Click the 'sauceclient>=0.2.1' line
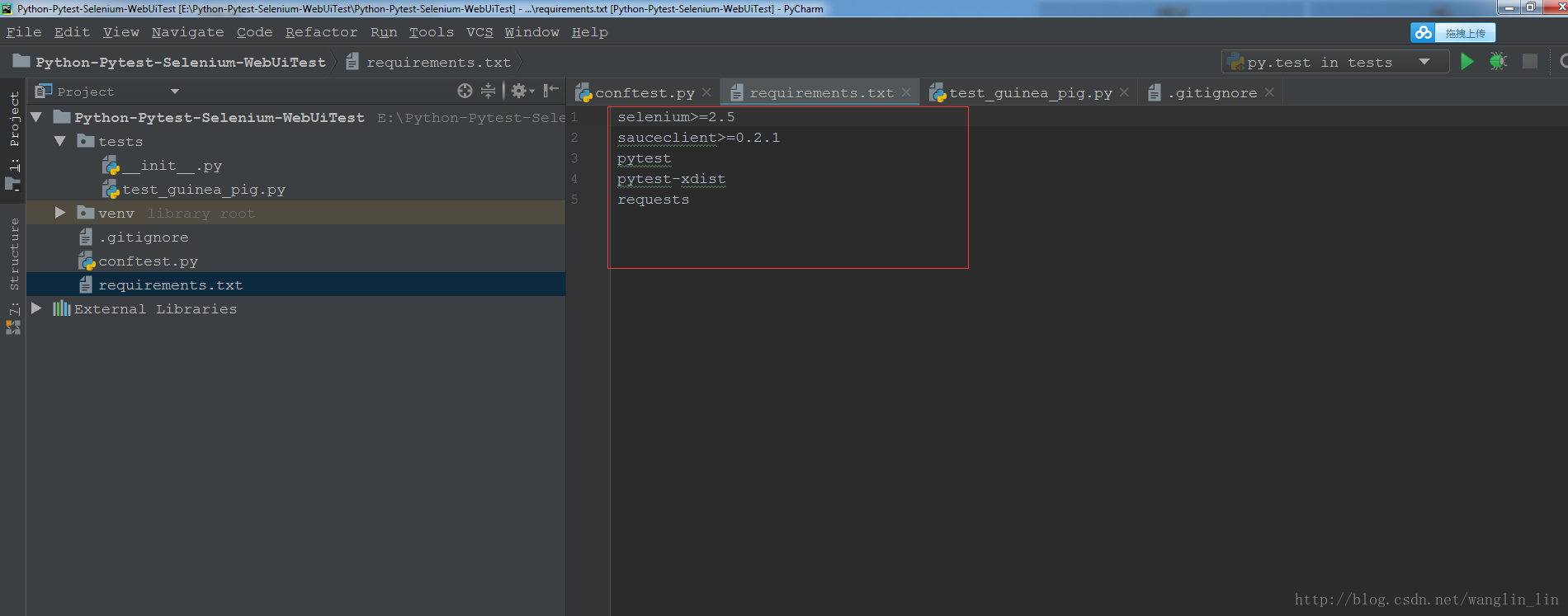Screen dimensions: 1568x616 pyautogui.click(x=698, y=138)
